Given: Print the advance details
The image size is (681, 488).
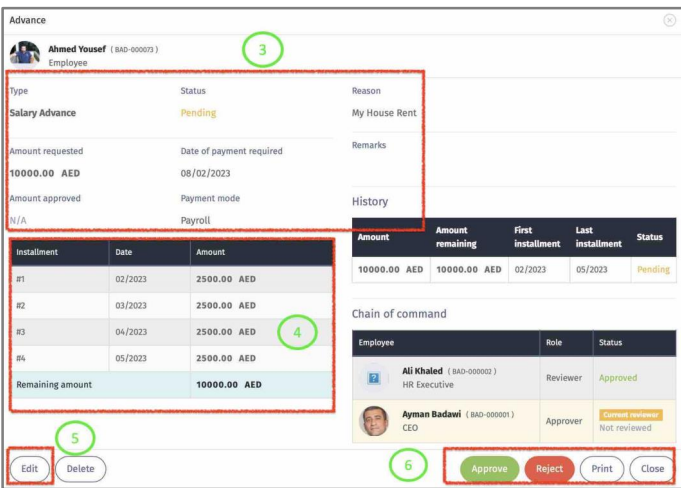Looking at the screenshot, I should [600, 468].
